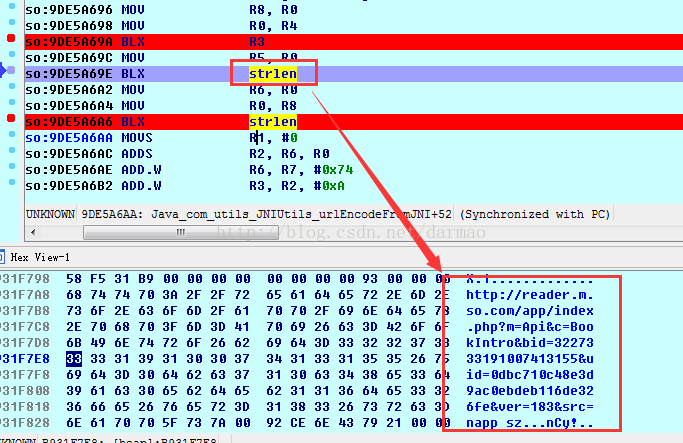Select address so:9DE5A696 in disassembly
Viewport: 683px width, 443px height.
[69, 10]
